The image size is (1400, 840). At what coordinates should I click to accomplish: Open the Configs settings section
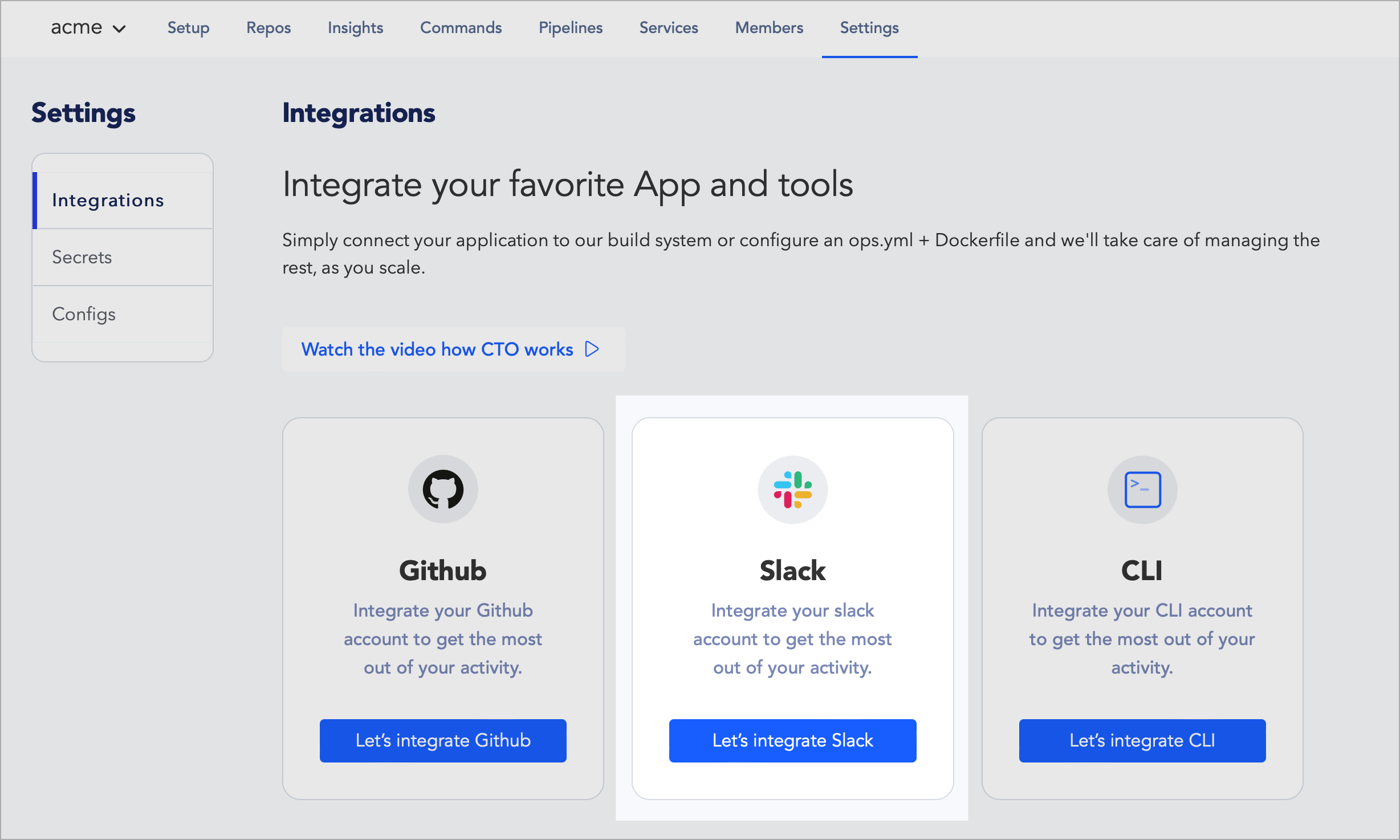(x=83, y=314)
